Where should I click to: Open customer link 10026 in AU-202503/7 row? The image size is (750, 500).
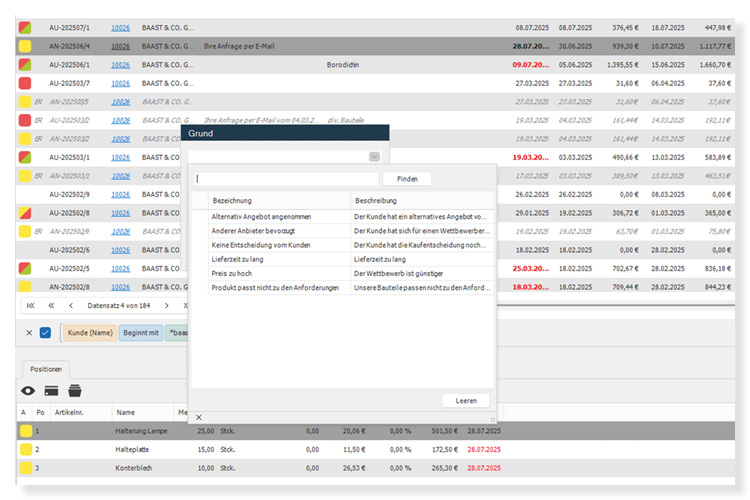(121, 83)
